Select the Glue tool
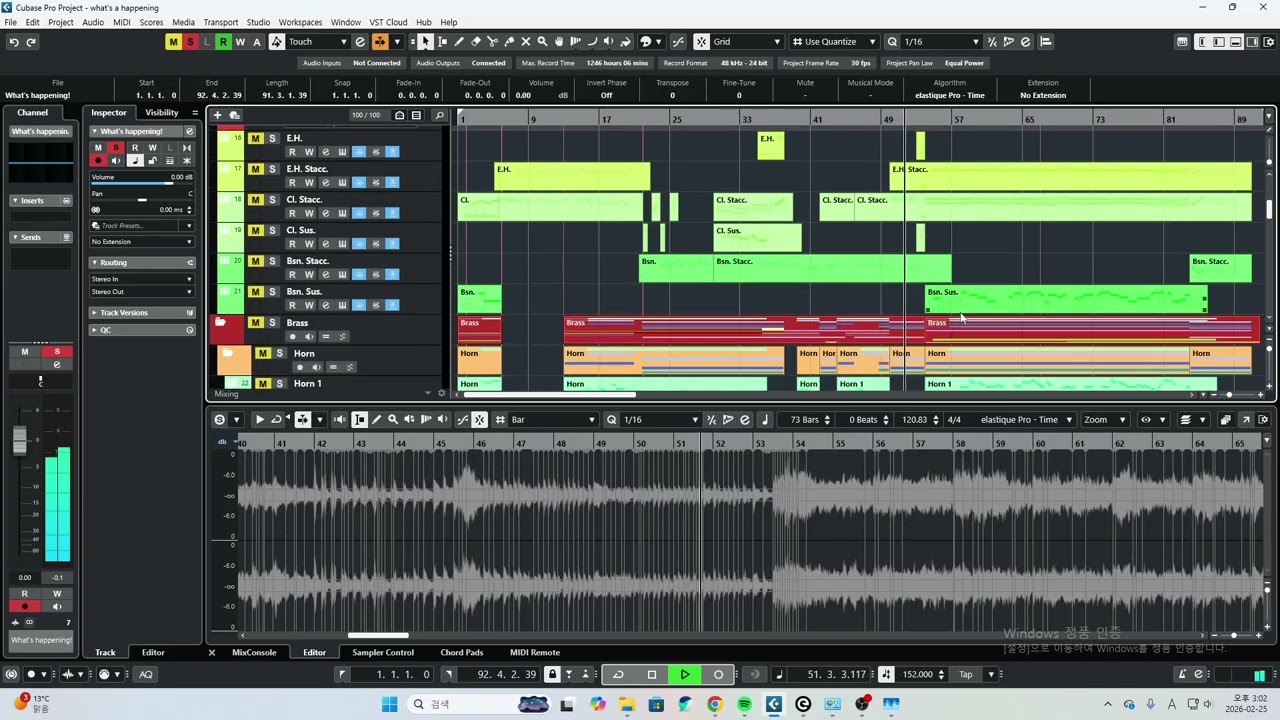Viewport: 1280px width, 720px height. 509,42
